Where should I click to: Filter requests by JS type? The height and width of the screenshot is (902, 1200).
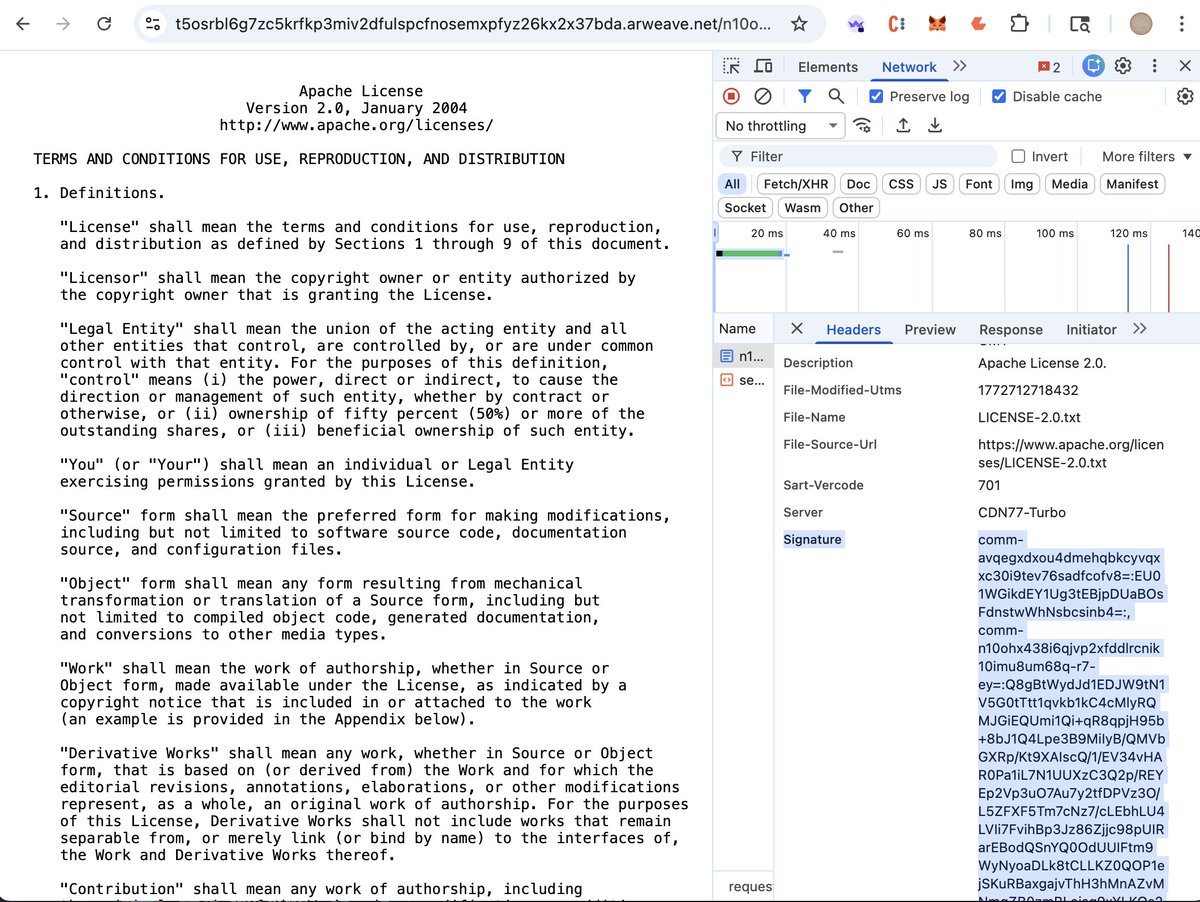coord(939,184)
